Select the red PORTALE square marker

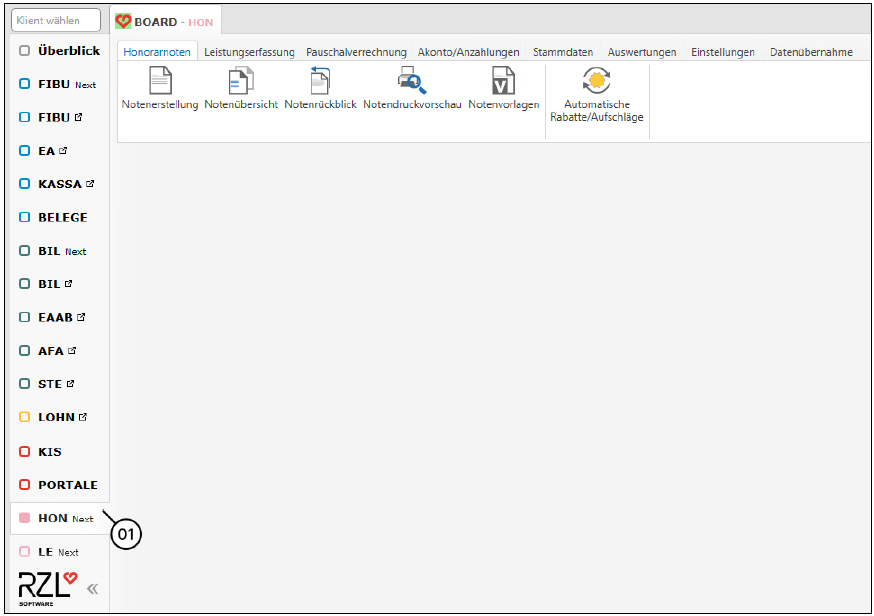tap(25, 485)
